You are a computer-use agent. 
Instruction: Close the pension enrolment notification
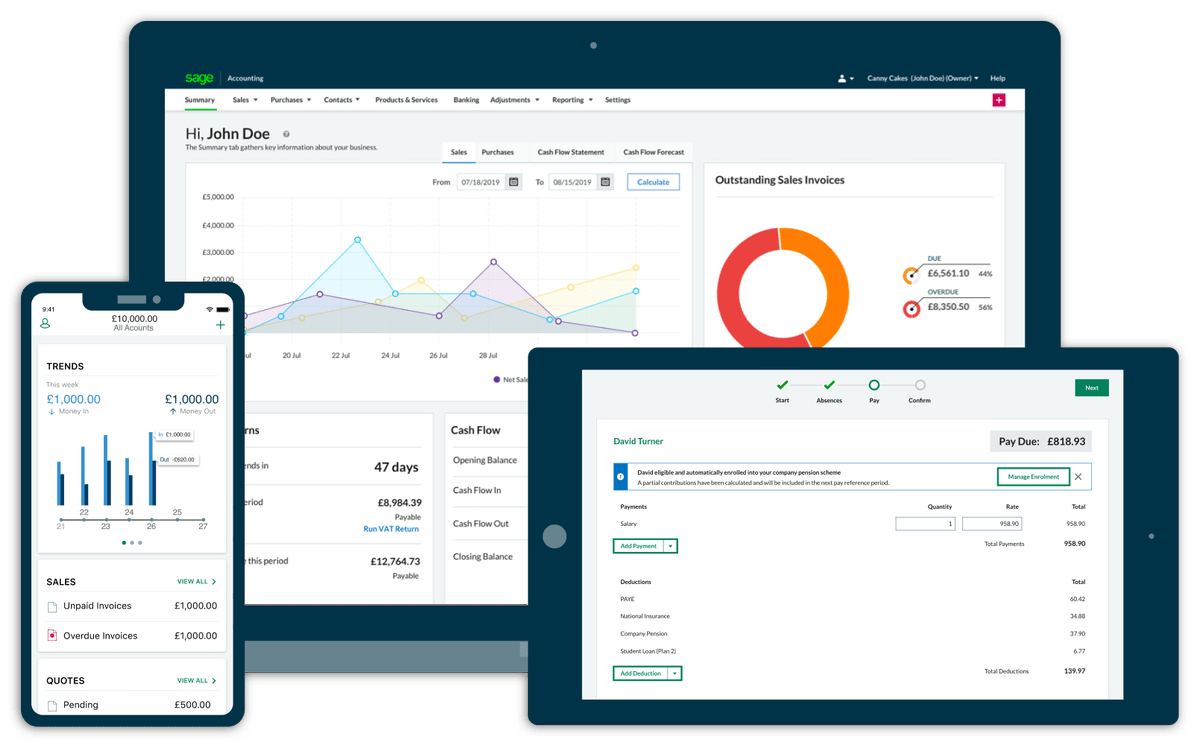(1078, 477)
